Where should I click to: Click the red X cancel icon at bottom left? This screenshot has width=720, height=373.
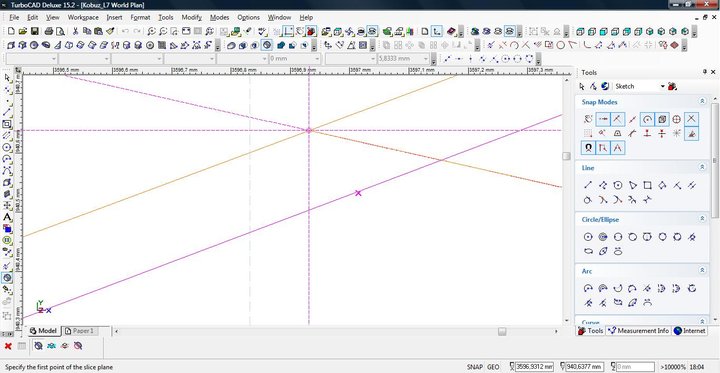(8, 346)
